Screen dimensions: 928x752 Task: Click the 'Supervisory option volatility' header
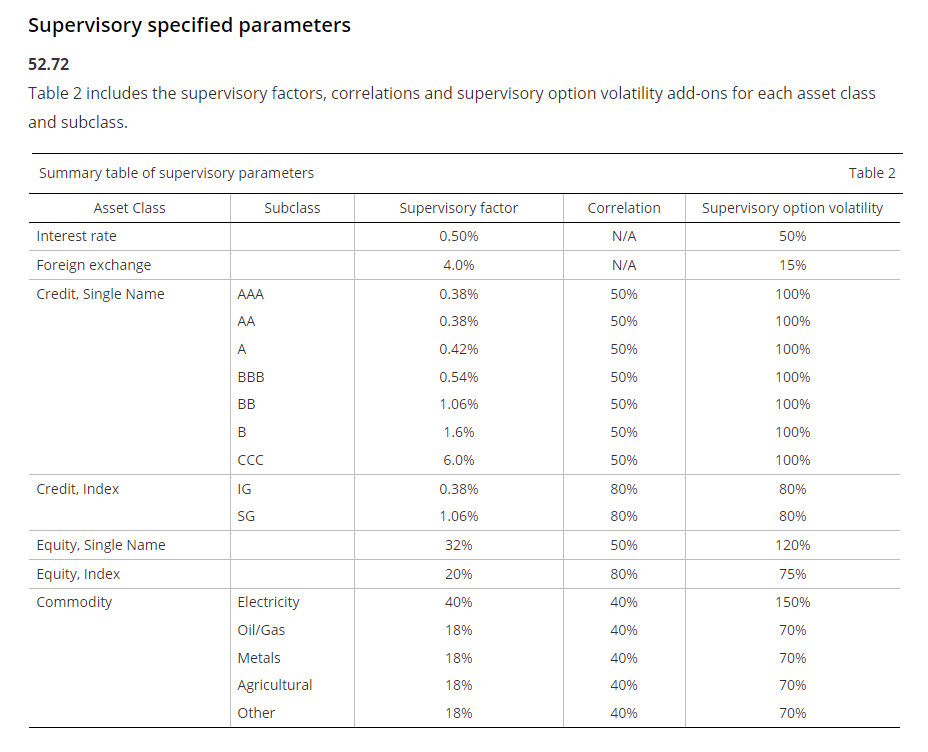pos(792,208)
